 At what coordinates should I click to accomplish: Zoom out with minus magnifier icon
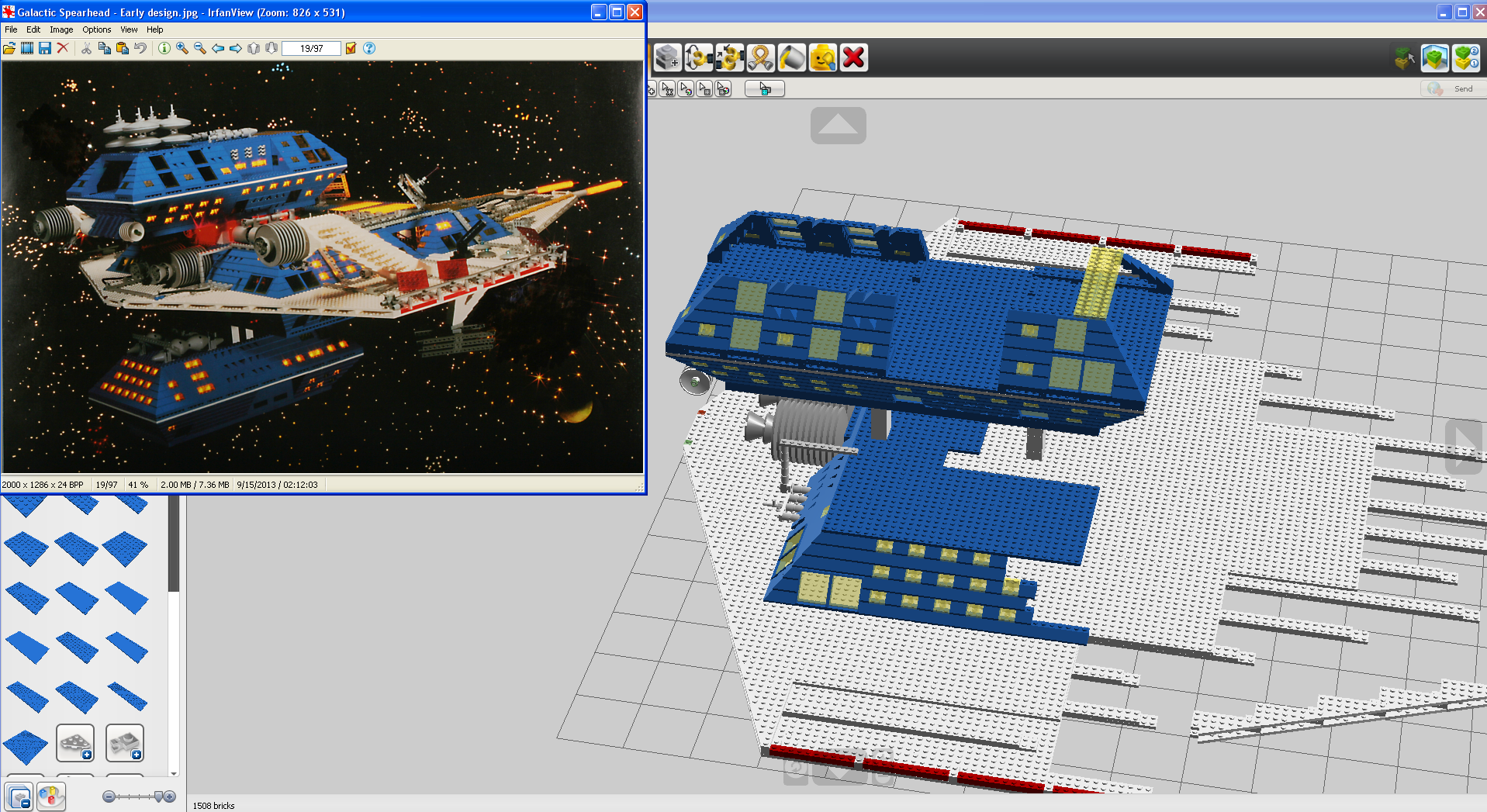pos(200,48)
